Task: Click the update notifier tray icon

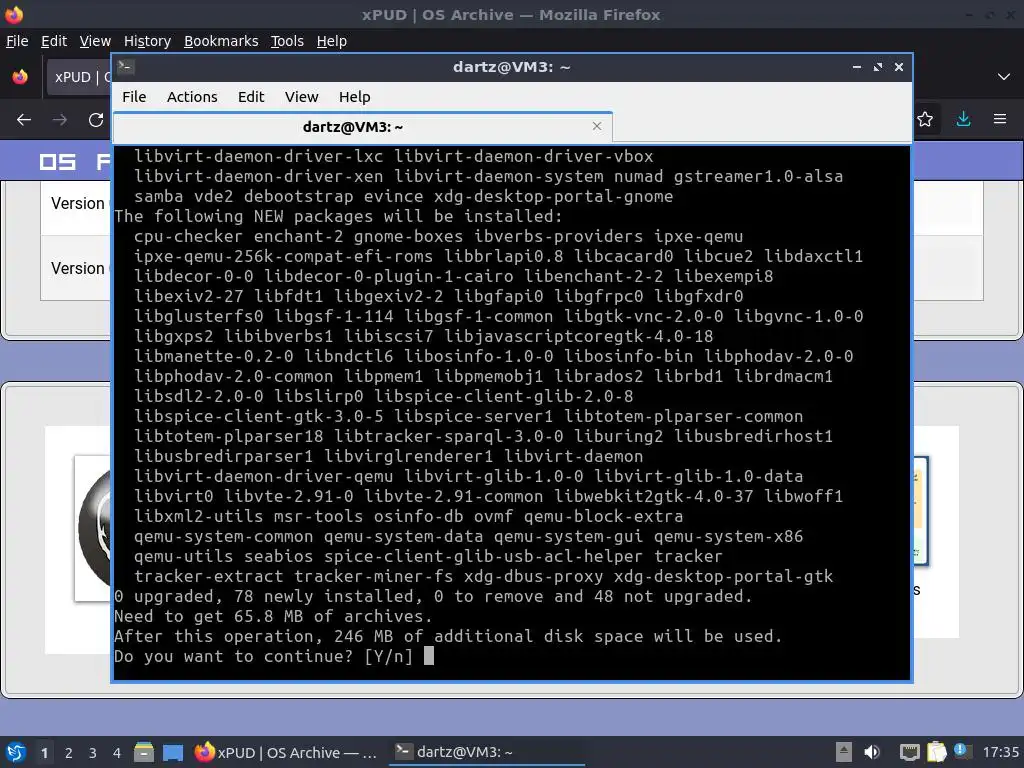Action: tap(961, 751)
